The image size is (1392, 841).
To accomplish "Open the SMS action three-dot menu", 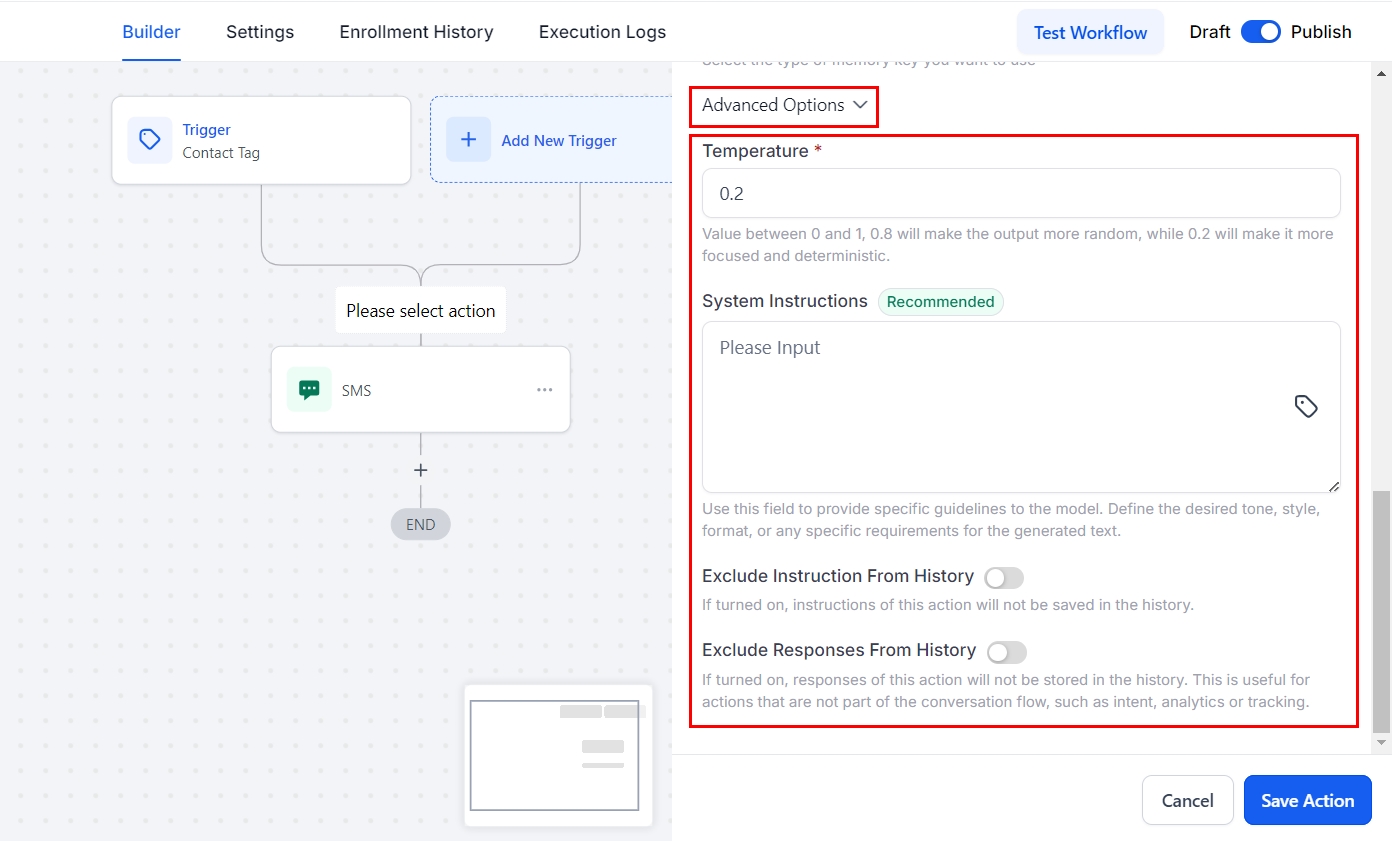I will 544,390.
